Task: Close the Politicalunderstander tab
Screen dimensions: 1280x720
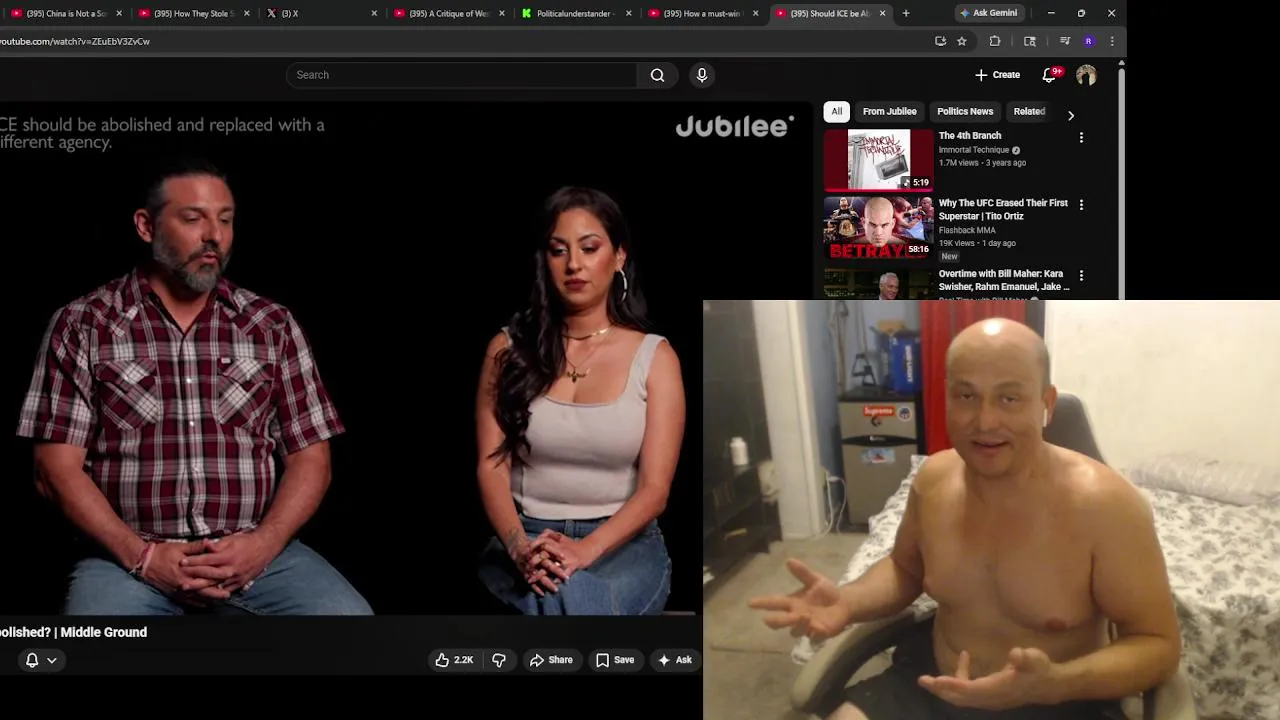Action: (x=629, y=13)
